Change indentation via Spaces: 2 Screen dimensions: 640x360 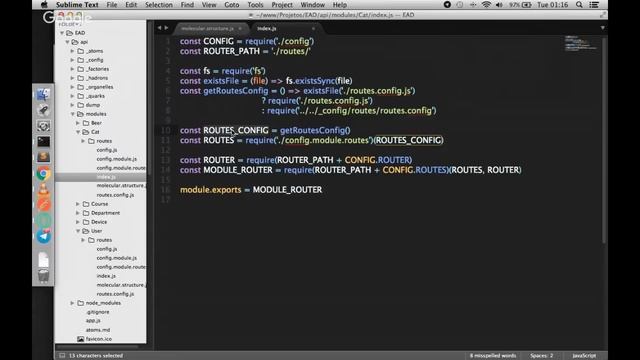(541, 356)
